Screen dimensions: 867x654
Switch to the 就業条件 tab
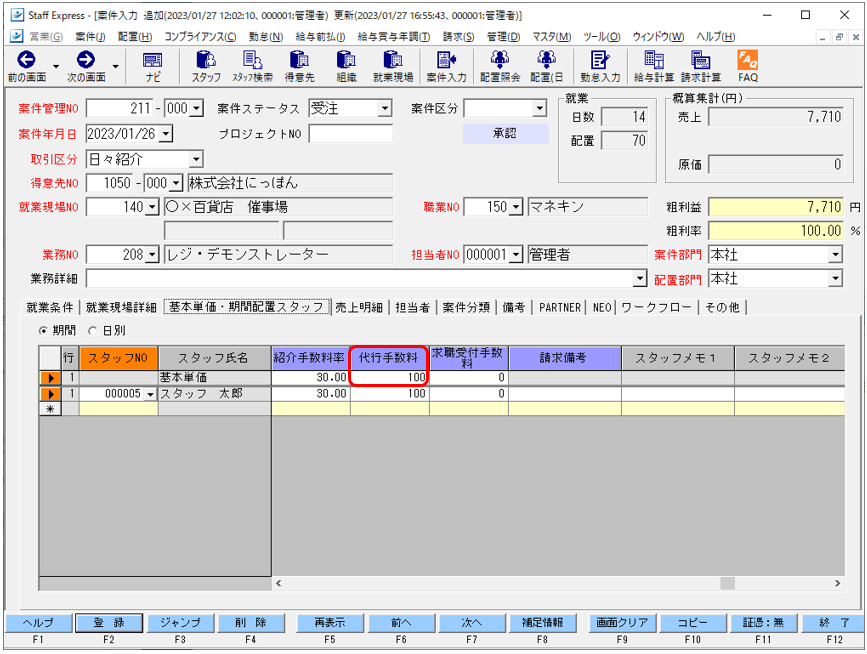[x=50, y=307]
